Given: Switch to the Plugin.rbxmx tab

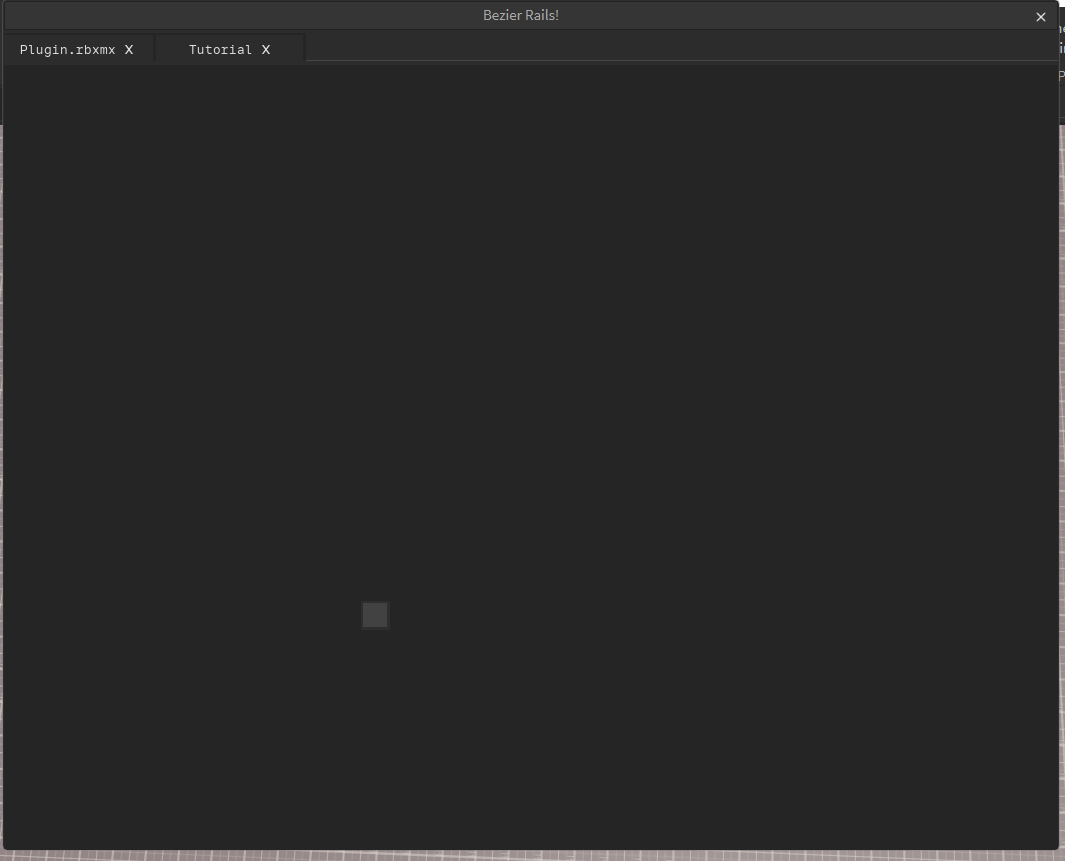Looking at the screenshot, I should (x=70, y=49).
